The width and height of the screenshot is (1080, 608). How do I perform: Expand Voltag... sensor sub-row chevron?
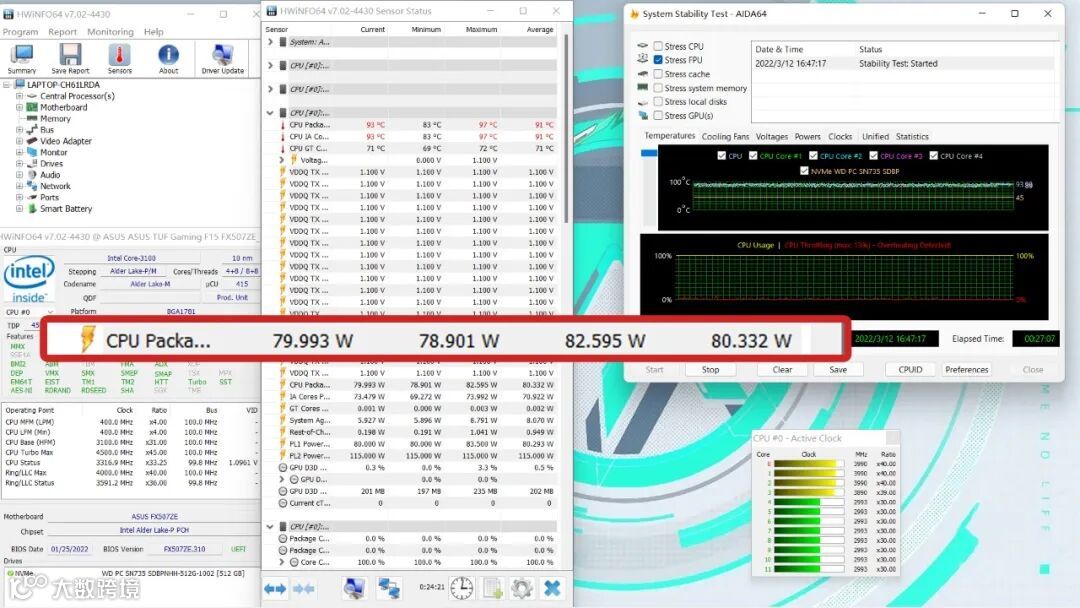point(282,160)
